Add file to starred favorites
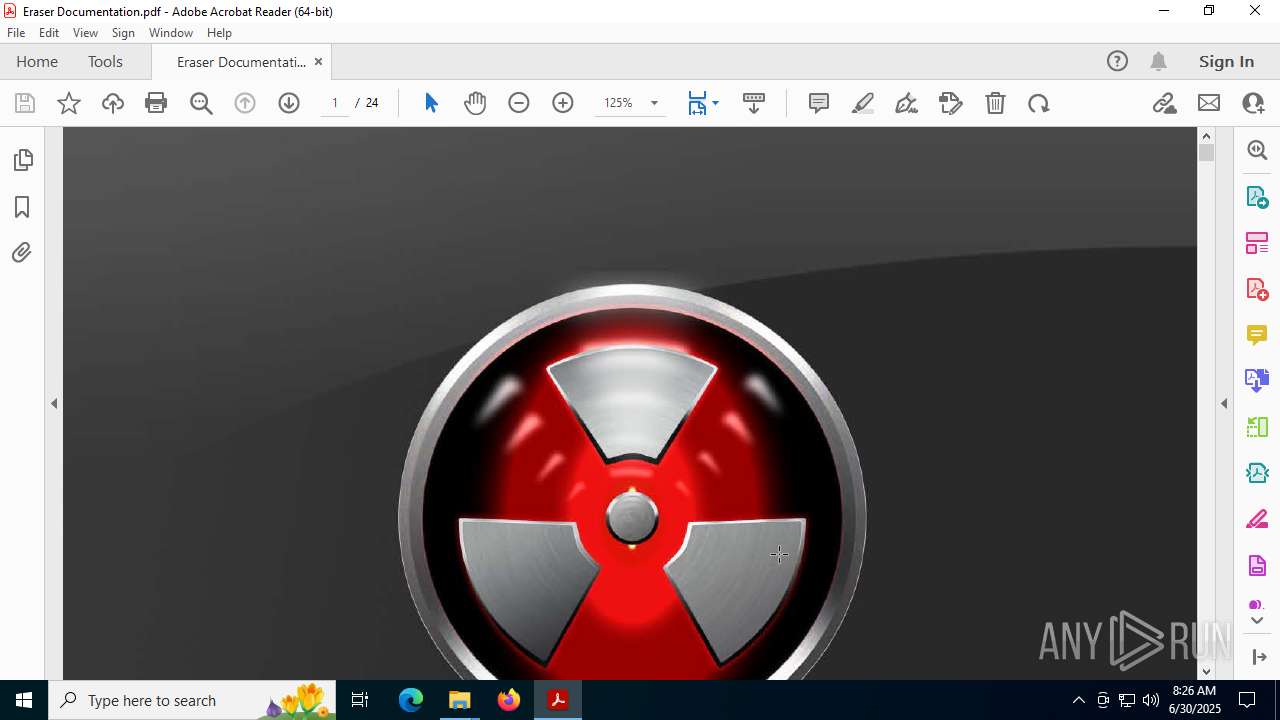This screenshot has width=1280, height=720. click(69, 103)
